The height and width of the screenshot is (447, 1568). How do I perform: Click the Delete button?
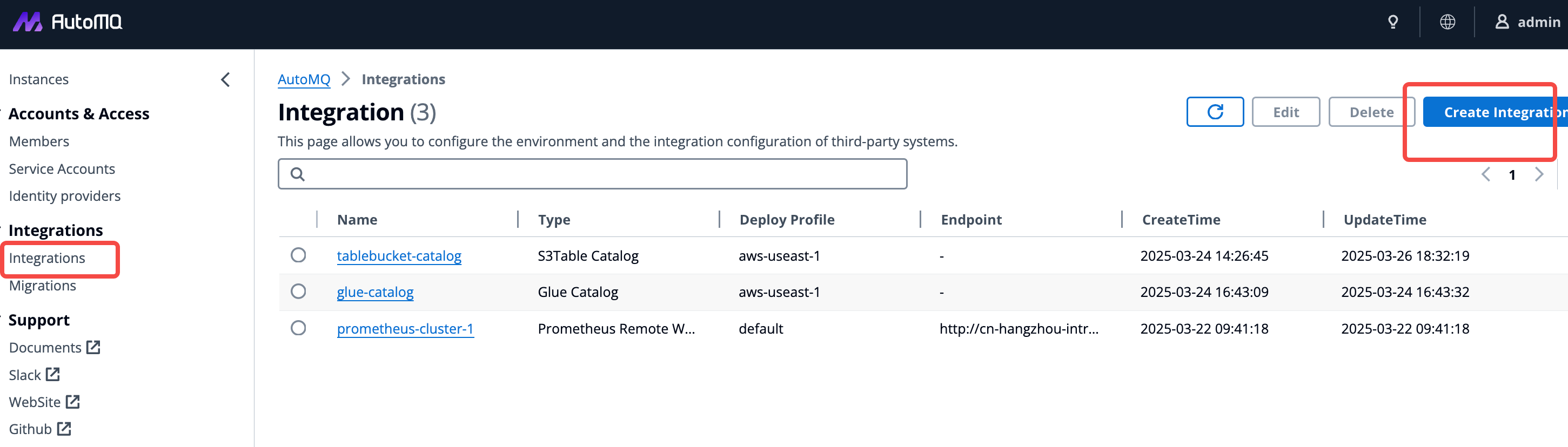(x=1371, y=112)
